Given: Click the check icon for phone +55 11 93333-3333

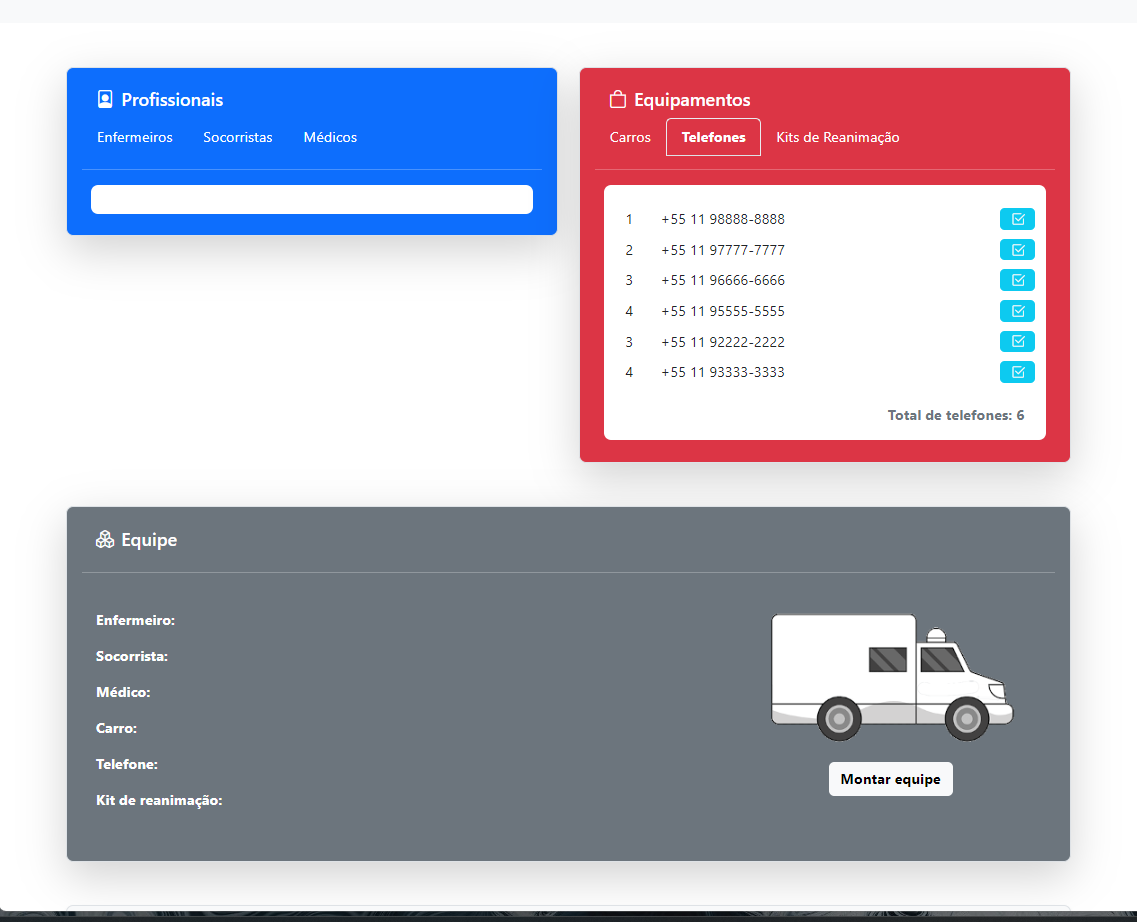Looking at the screenshot, I should 1017,371.
